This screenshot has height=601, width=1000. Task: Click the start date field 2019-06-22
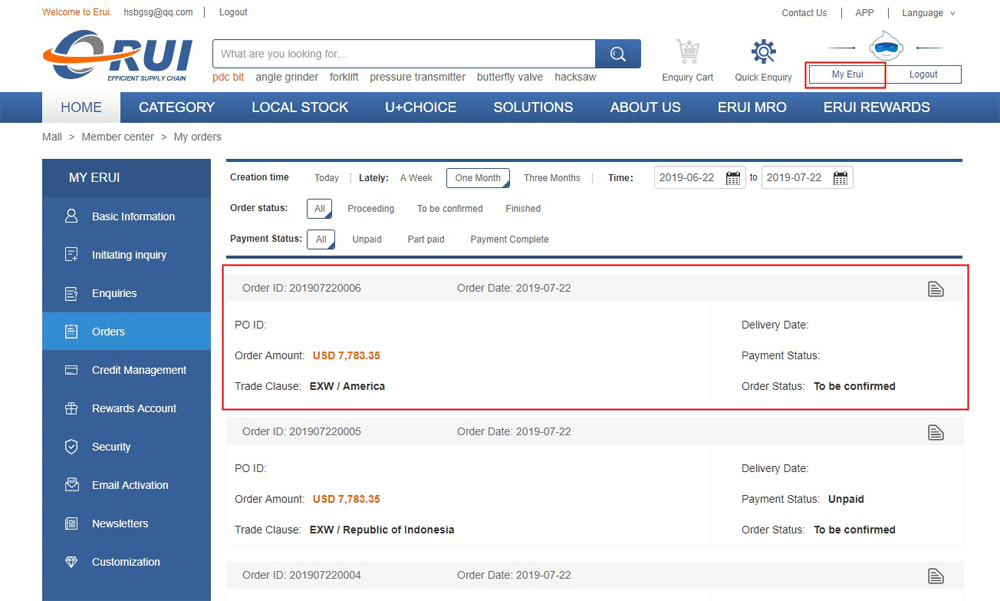click(x=700, y=178)
